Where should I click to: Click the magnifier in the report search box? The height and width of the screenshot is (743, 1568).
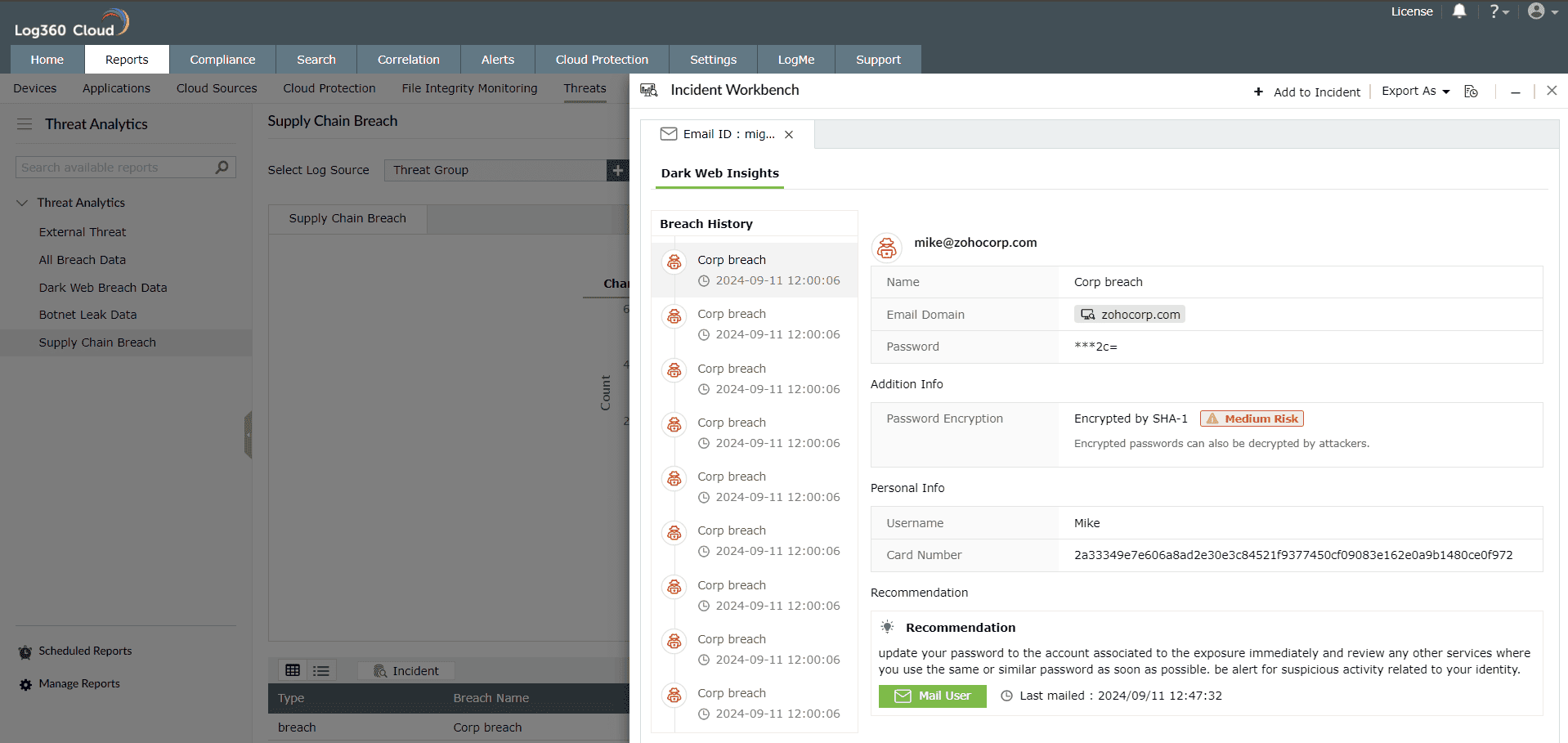click(221, 167)
